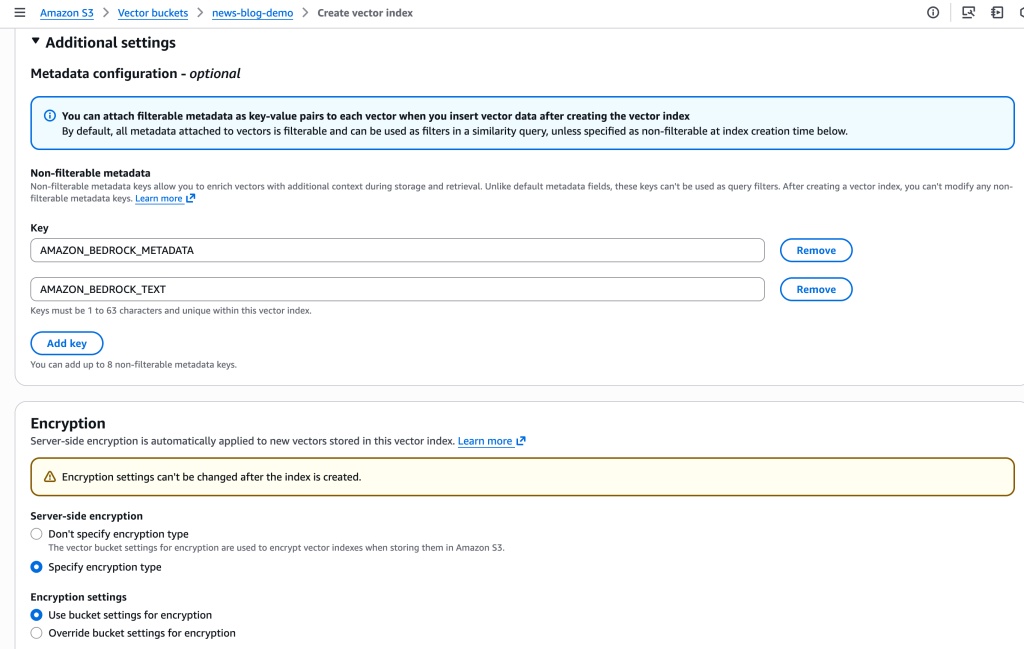Viewport: 1024px width, 649px height.
Task: Remove the AMAZON_BEDROCK_TEXT key
Action: point(815,289)
